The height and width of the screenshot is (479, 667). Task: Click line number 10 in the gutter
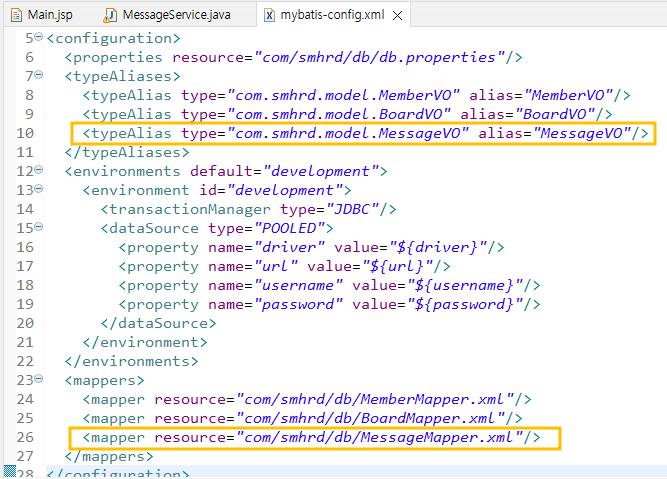pos(25,133)
